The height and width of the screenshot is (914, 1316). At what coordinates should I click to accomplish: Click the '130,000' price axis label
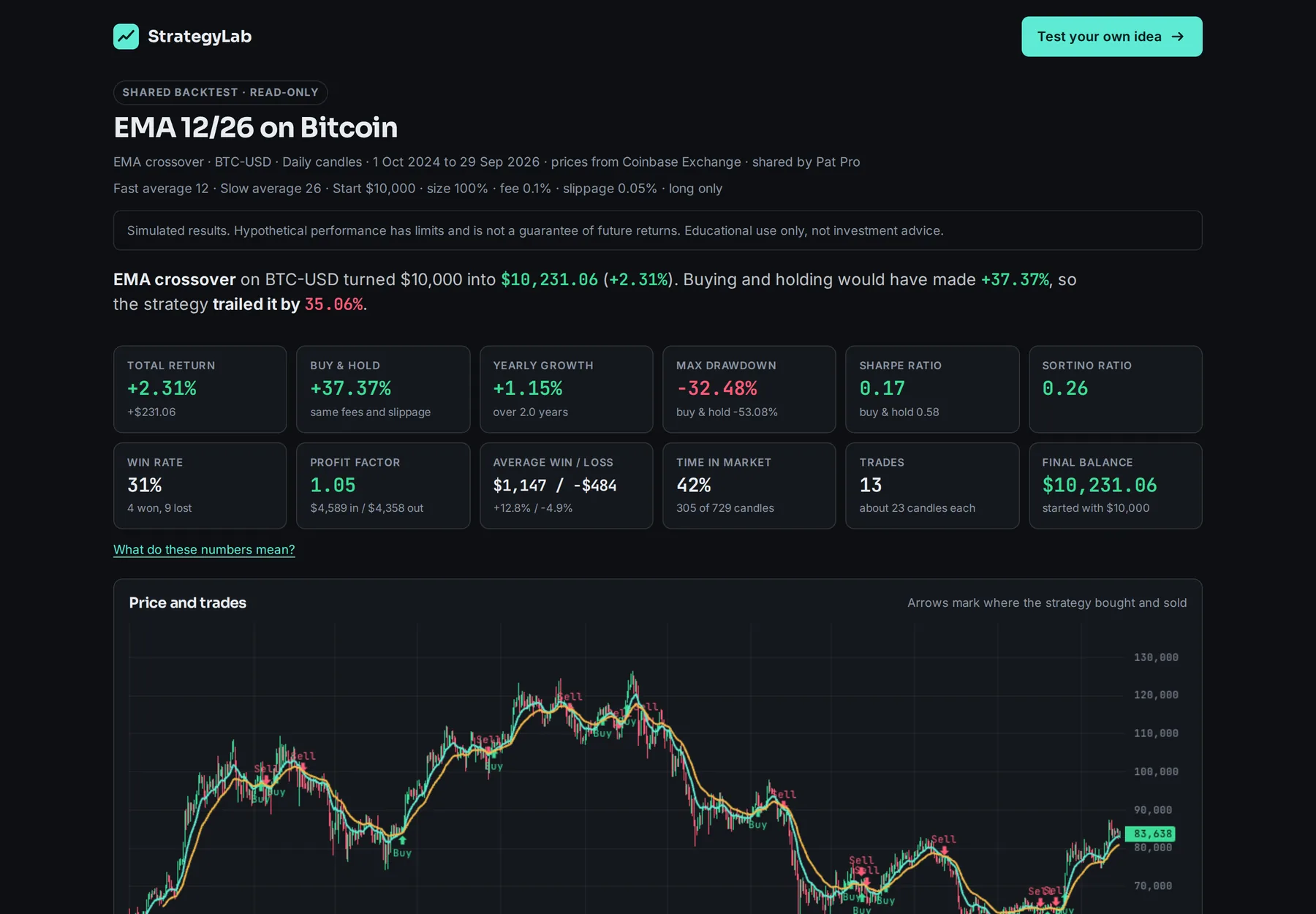click(x=1156, y=657)
